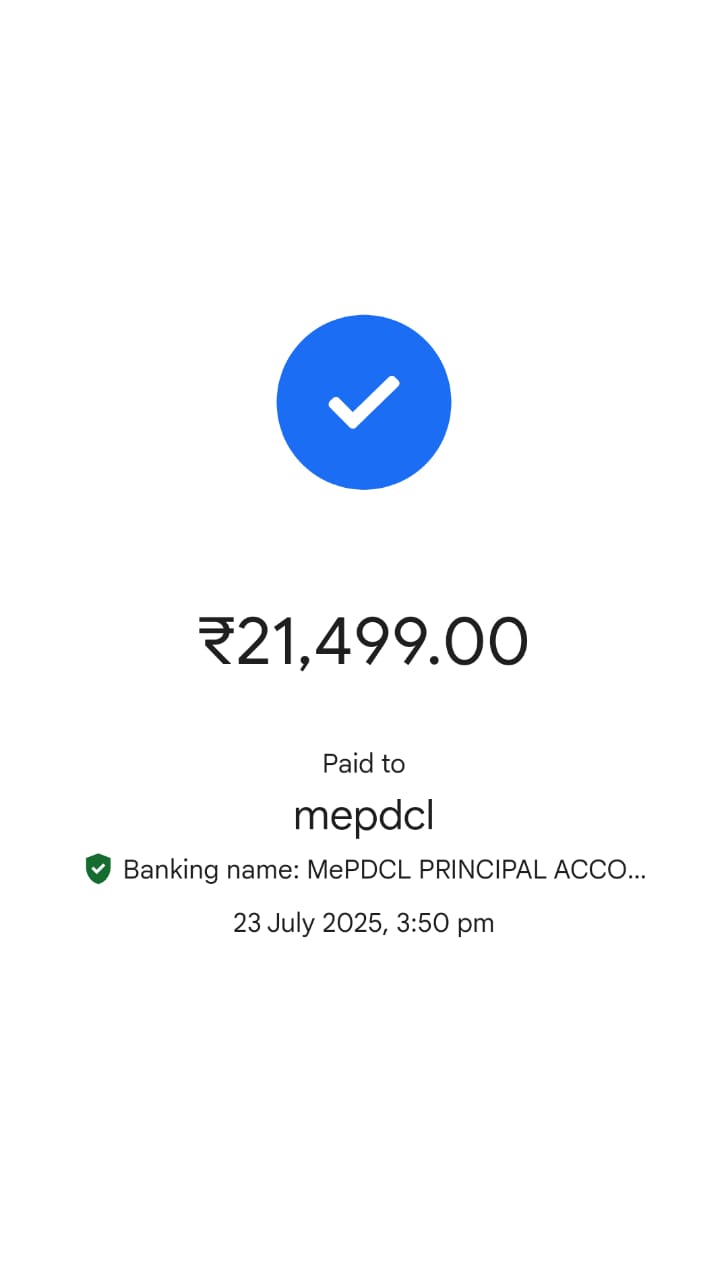Click the rupee currency symbol
The height and width of the screenshot is (1280, 728).
(x=217, y=641)
